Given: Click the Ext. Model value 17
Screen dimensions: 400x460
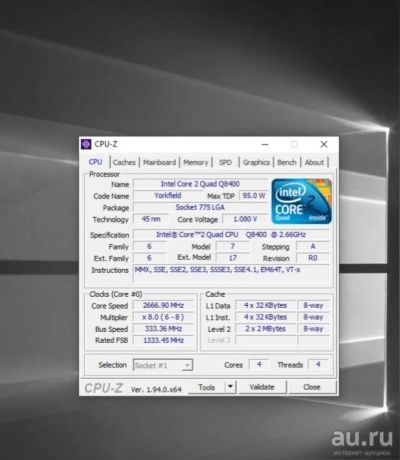Looking at the screenshot, I should click(232, 258).
